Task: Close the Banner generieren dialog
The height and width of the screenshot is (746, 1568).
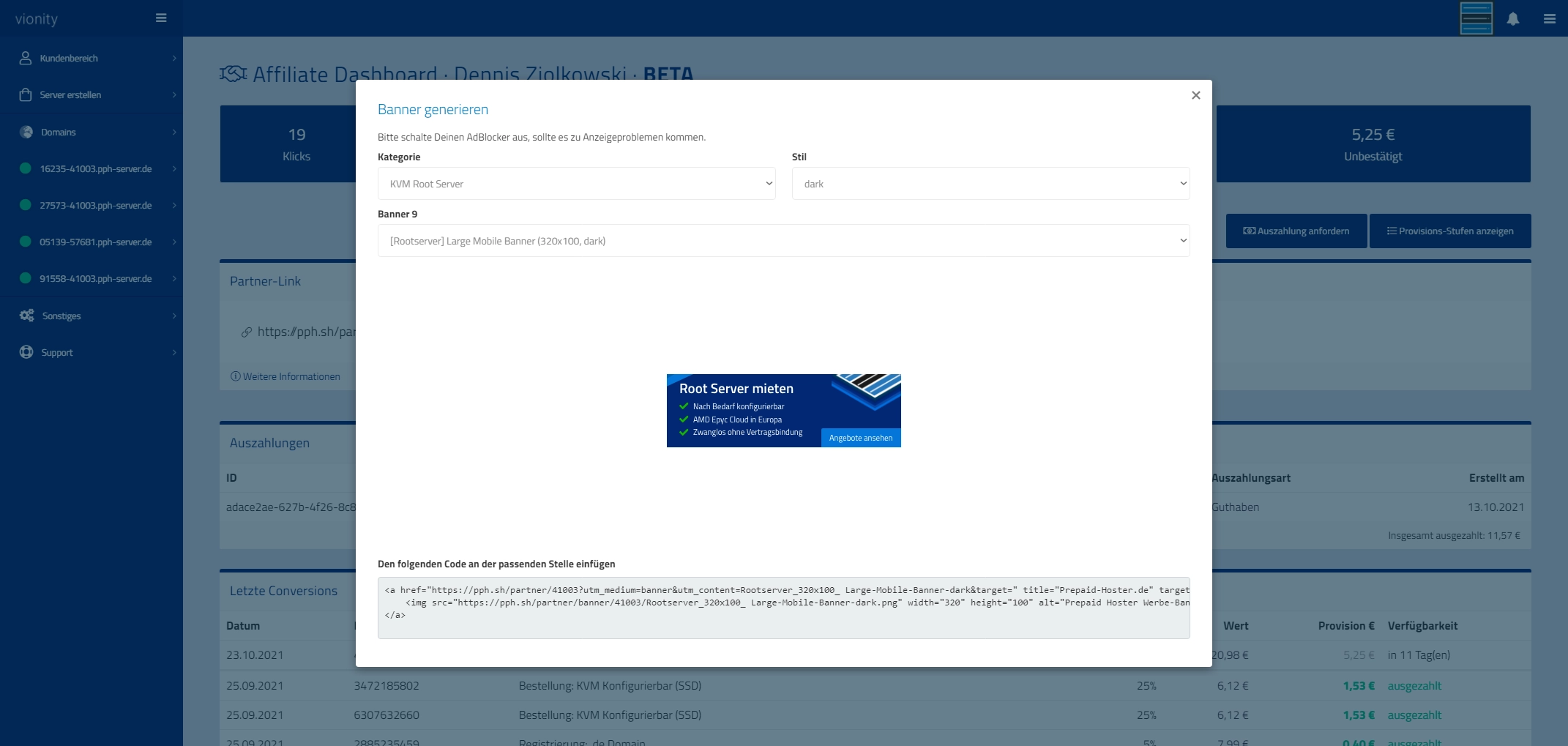Action: coord(1195,95)
